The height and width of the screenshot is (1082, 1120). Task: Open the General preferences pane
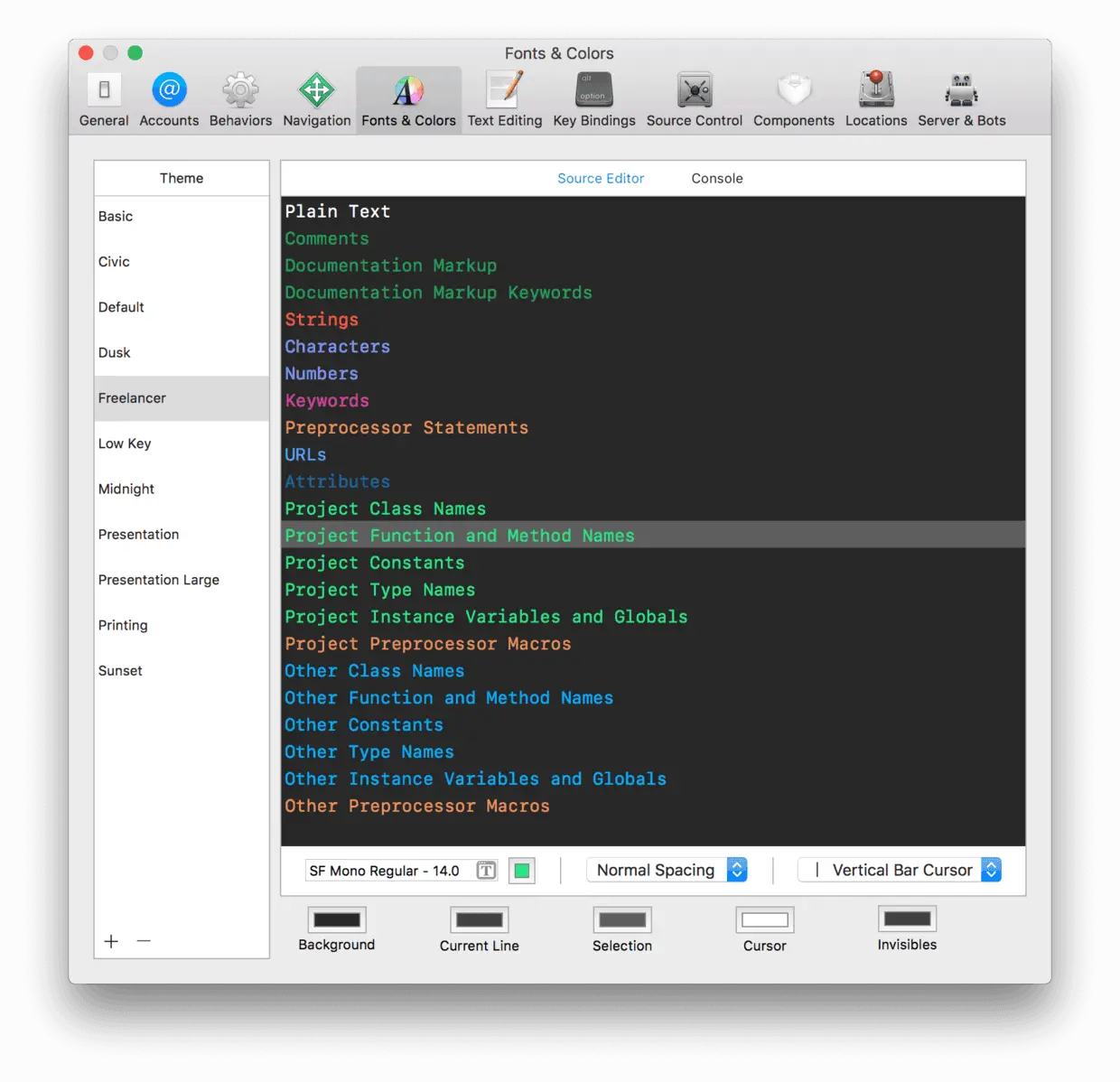pyautogui.click(x=103, y=98)
